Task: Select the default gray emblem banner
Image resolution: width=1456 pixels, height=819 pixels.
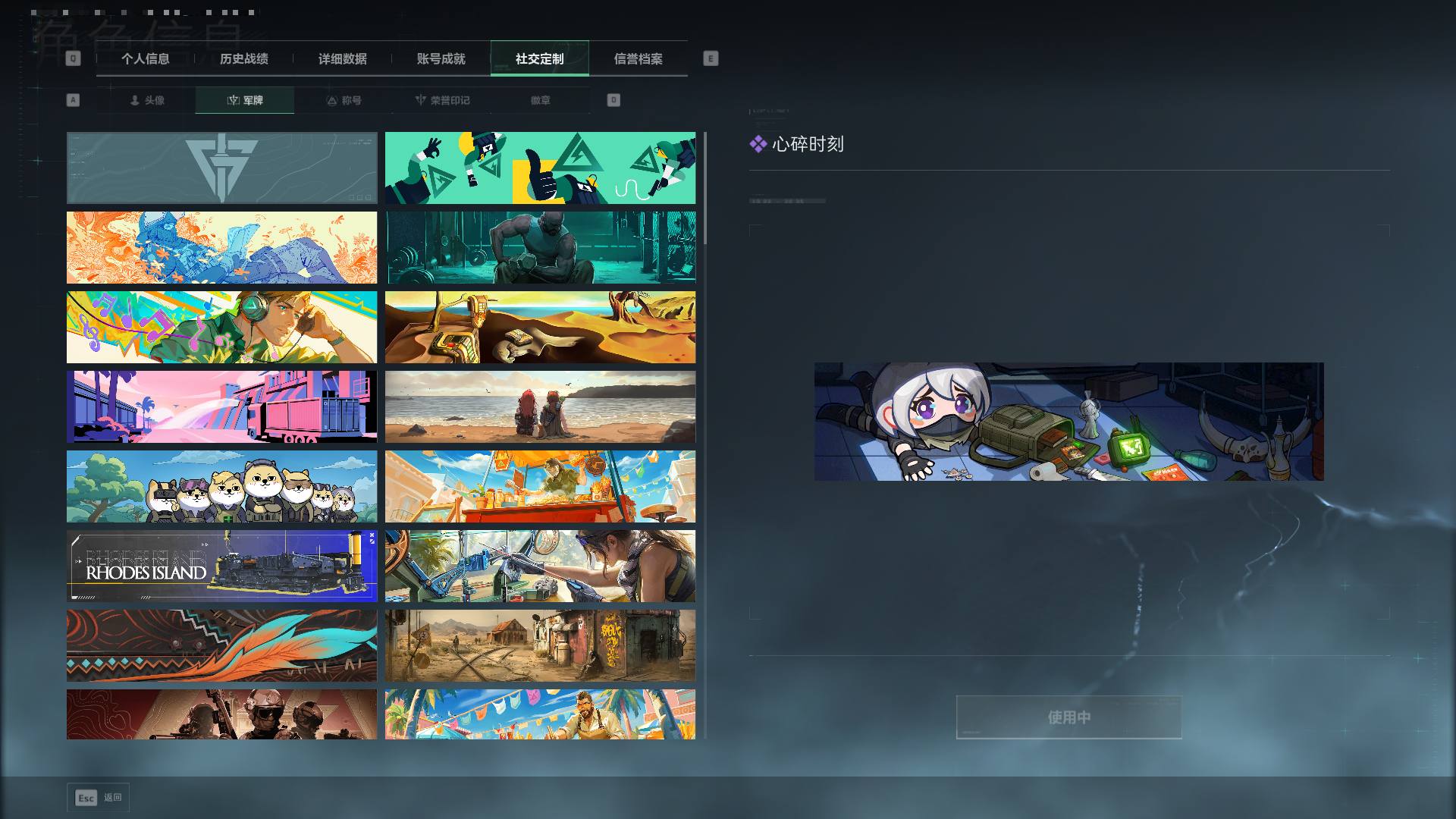Action: click(x=221, y=168)
